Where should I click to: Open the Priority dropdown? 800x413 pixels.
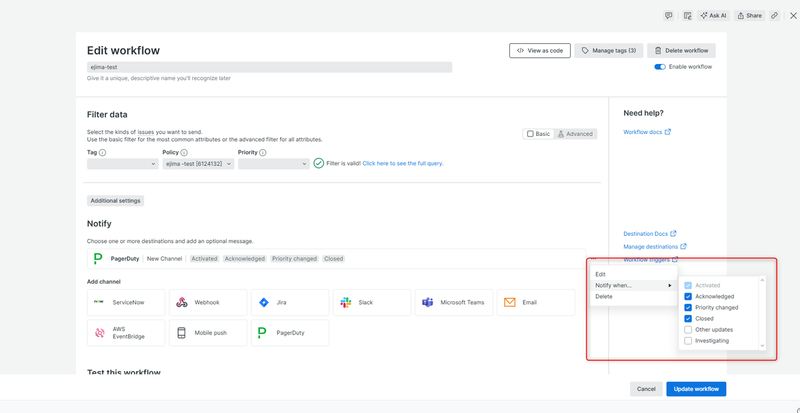(273, 164)
